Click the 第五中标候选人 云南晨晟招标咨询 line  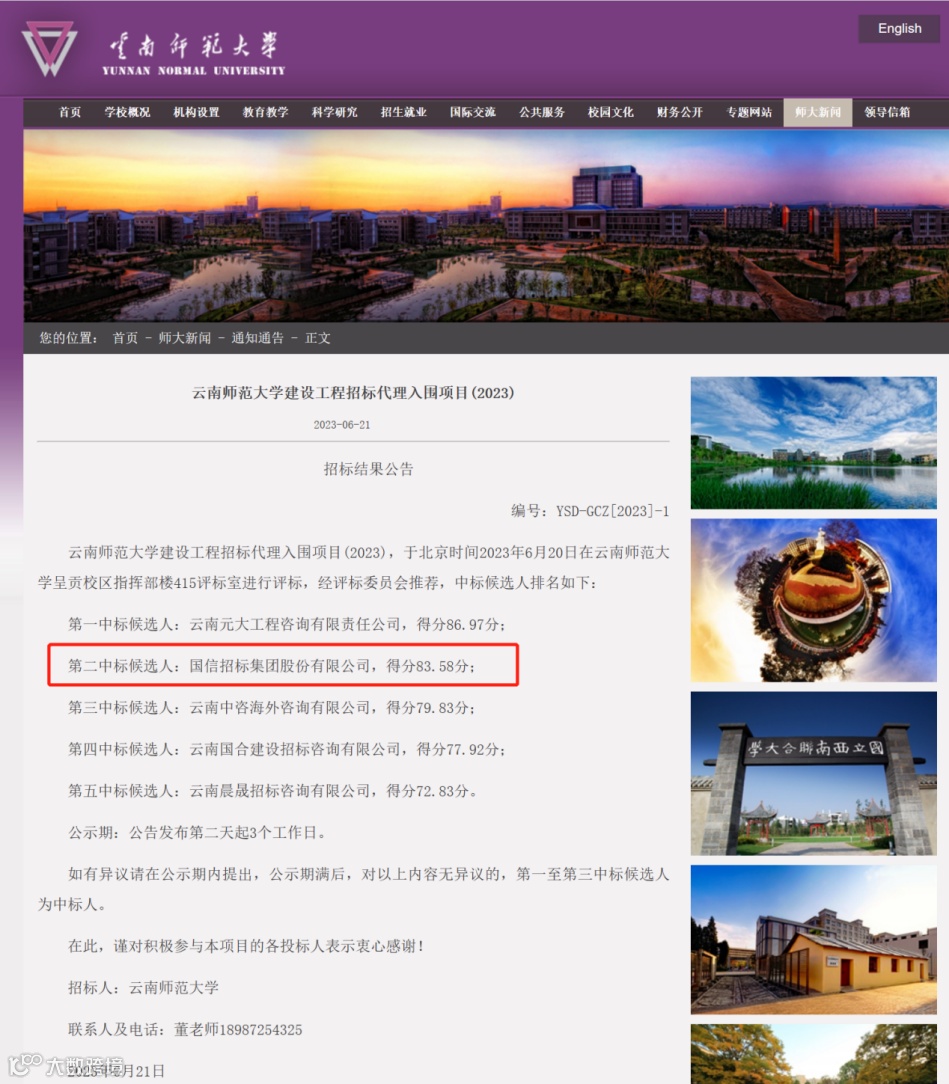[x=272, y=790]
